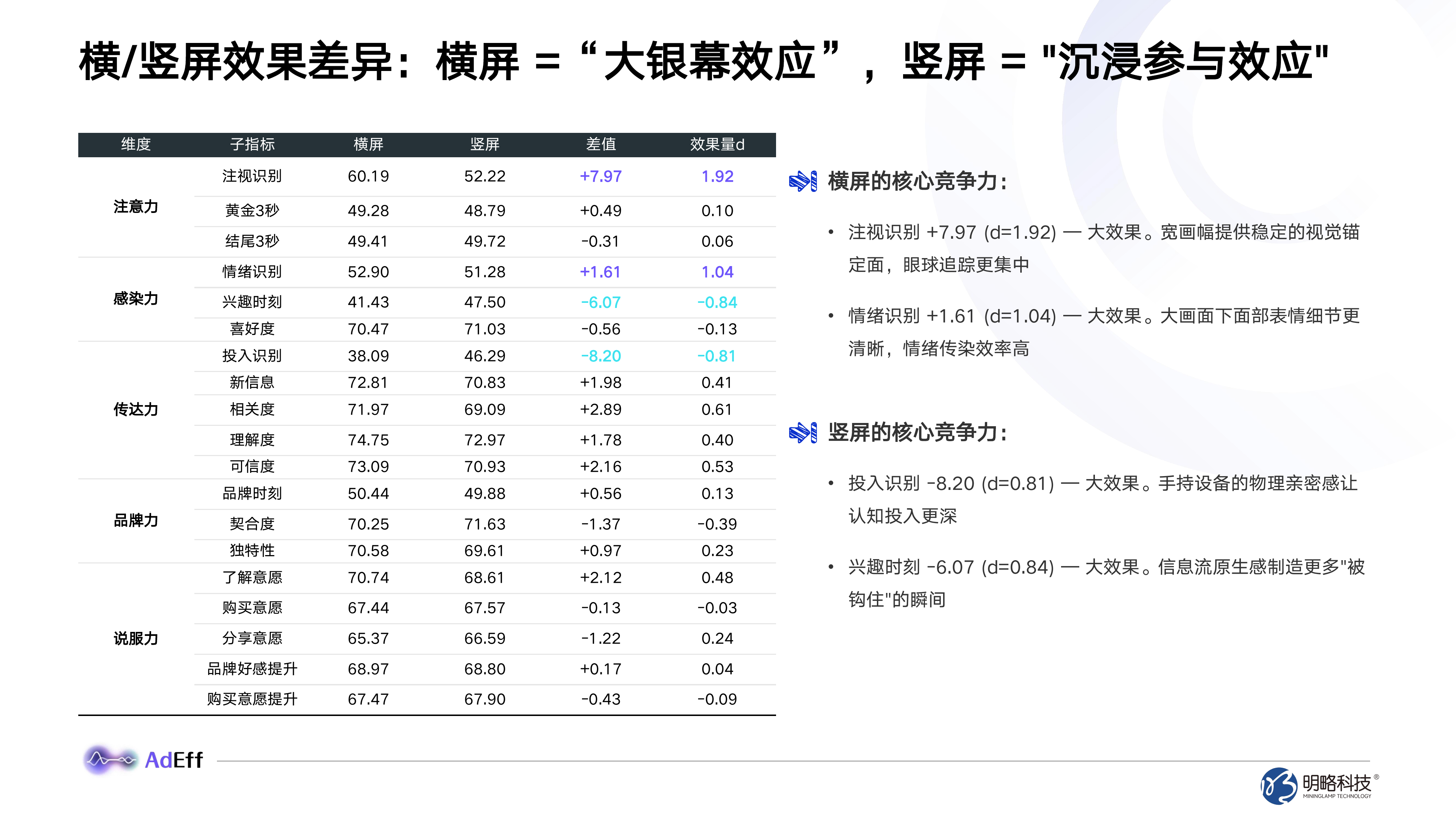This screenshot has height=819, width=1456.
Task: Click the -0.81 effect size value
Action: [717, 356]
